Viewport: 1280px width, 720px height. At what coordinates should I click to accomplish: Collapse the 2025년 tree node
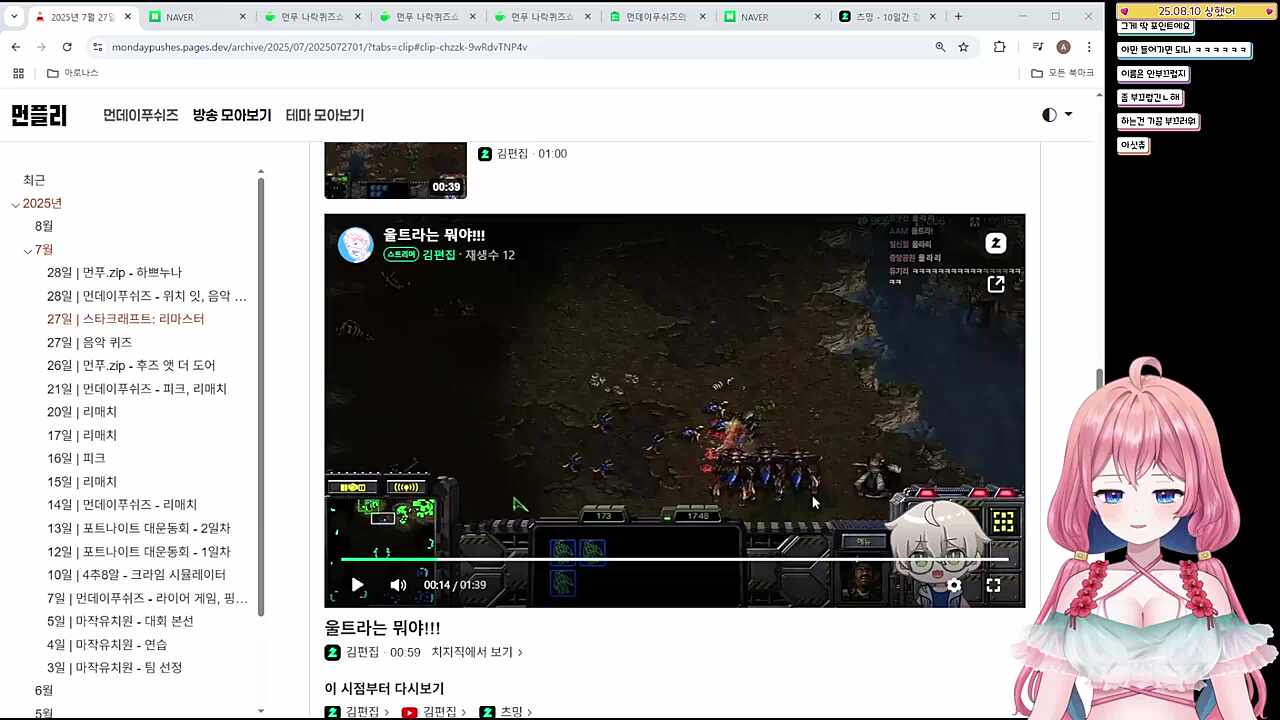pos(16,204)
